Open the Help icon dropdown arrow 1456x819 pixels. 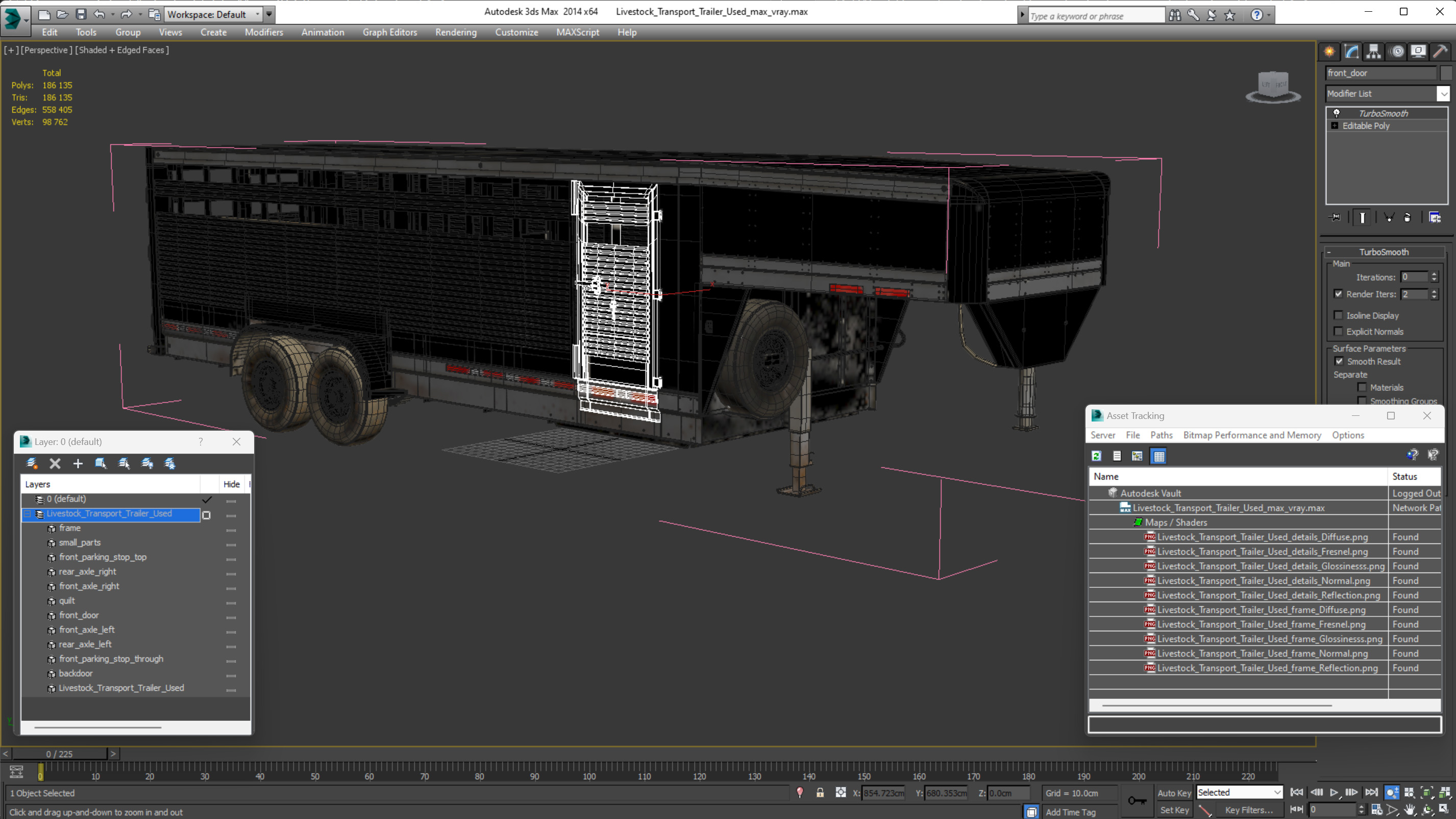pos(1269,15)
